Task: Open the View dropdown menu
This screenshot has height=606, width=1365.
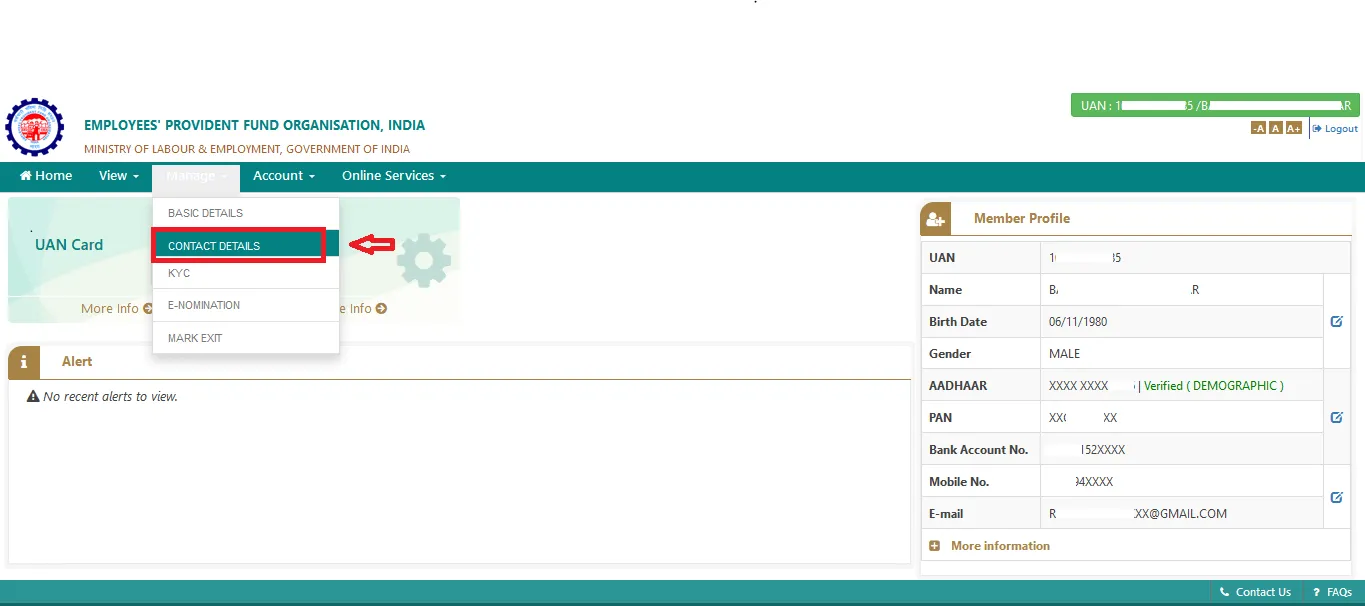Action: coord(118,176)
